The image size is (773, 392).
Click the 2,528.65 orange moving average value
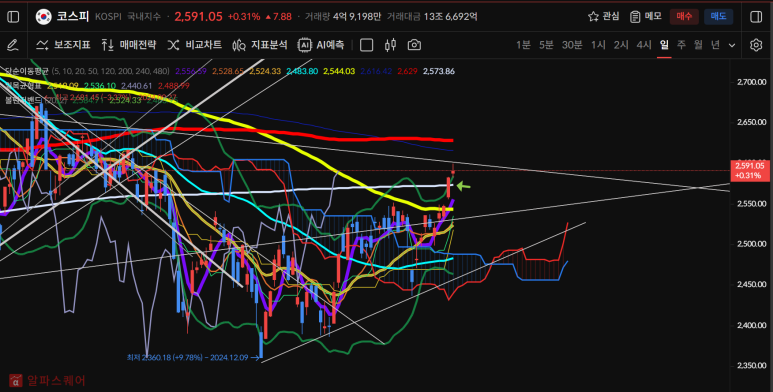coord(228,71)
